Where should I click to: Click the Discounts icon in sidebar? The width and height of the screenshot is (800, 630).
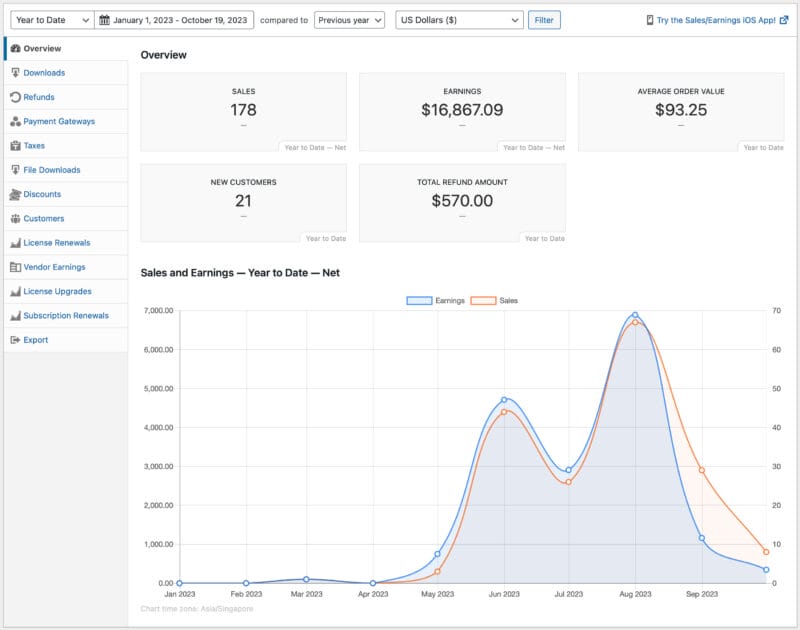coord(15,194)
